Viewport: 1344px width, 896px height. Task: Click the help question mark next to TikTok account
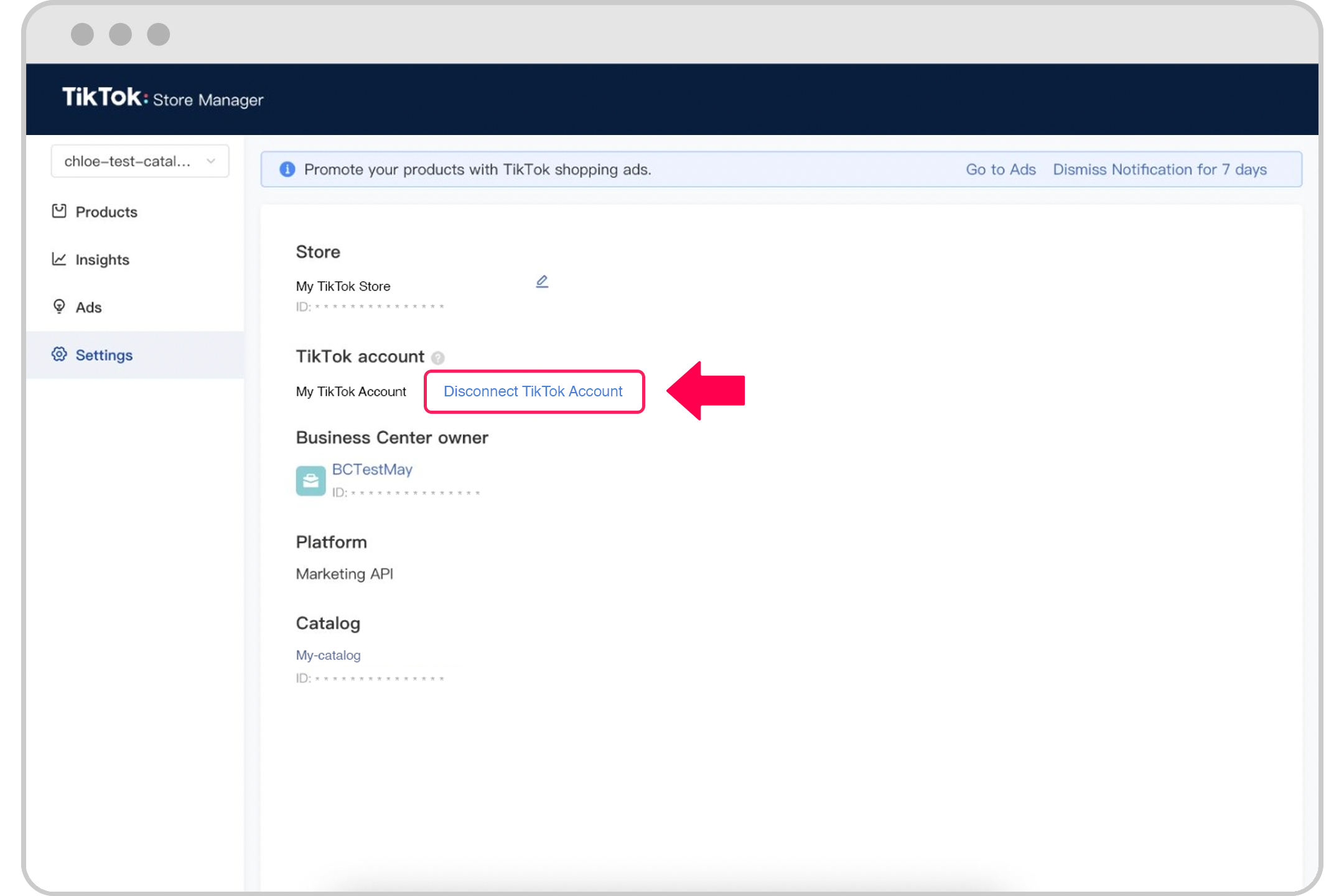pos(438,358)
